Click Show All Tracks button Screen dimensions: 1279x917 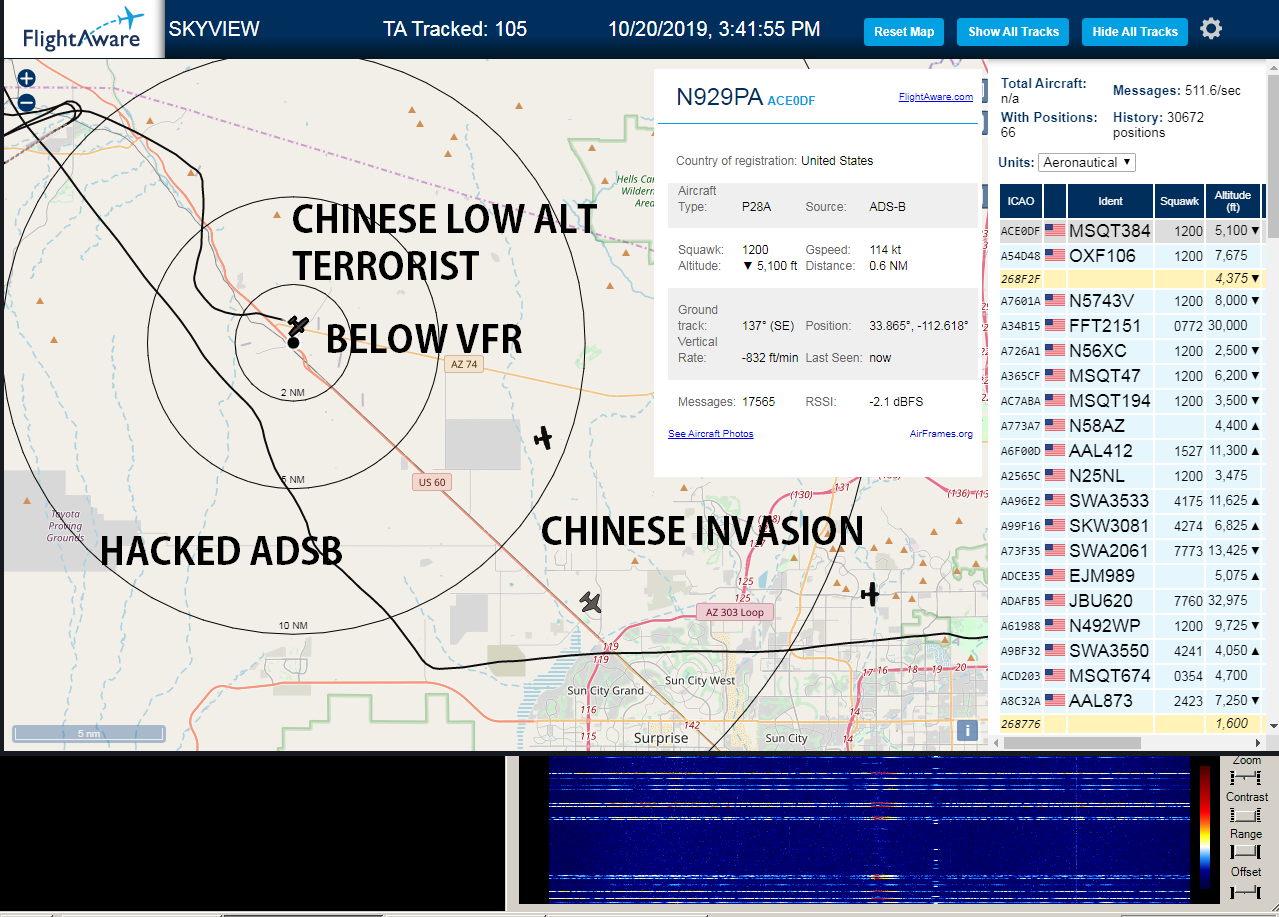pos(1013,32)
